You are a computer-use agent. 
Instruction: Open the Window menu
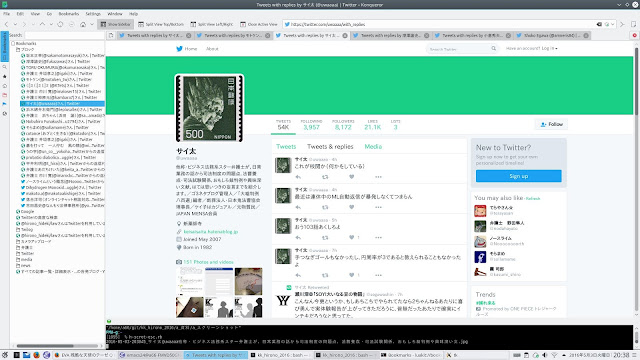tap(115, 14)
